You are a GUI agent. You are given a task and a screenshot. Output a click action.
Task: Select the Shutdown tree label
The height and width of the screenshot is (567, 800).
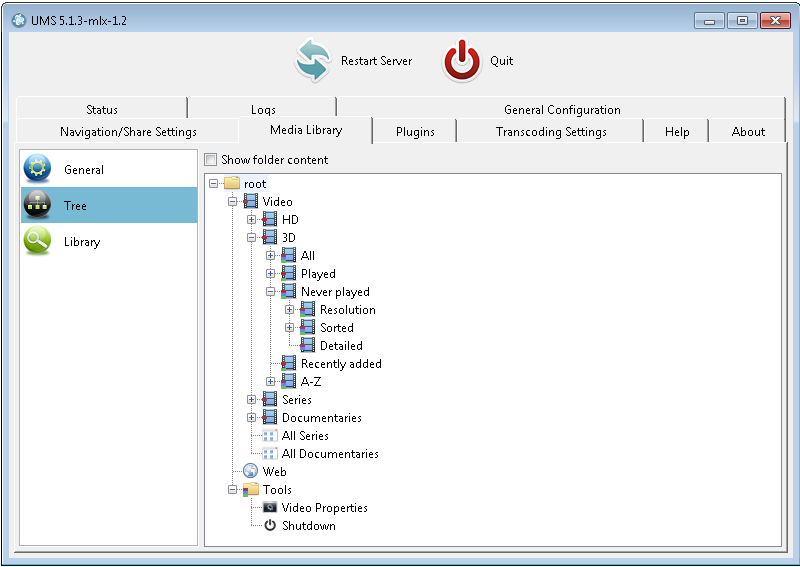tap(309, 525)
